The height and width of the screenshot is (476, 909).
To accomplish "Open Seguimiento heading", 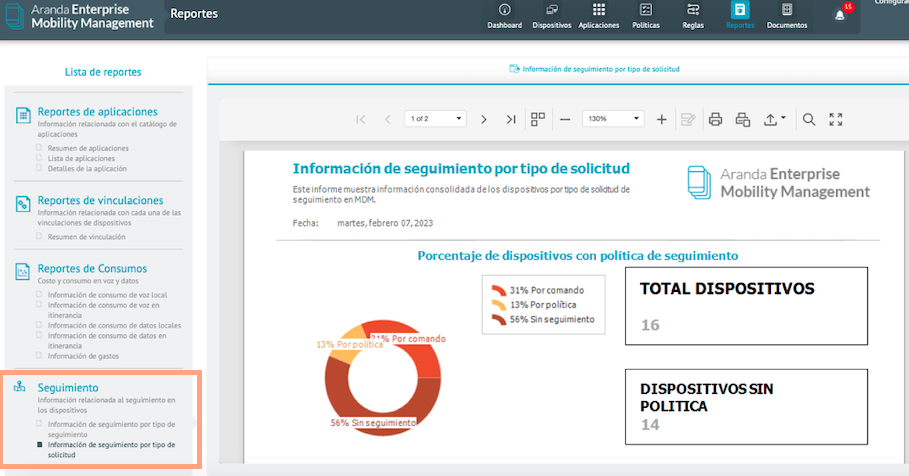I will pos(68,387).
